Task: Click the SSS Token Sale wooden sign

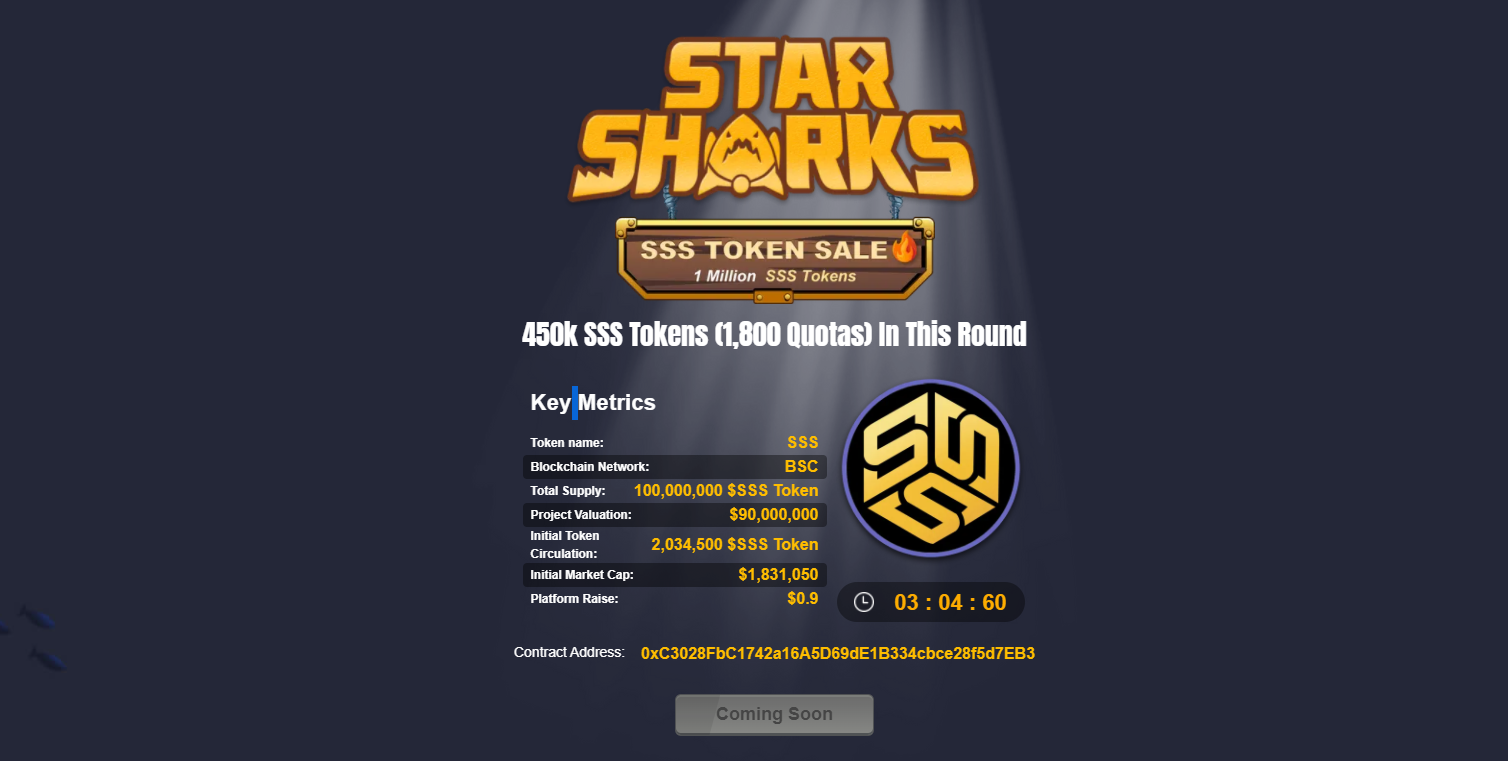Action: click(775, 259)
